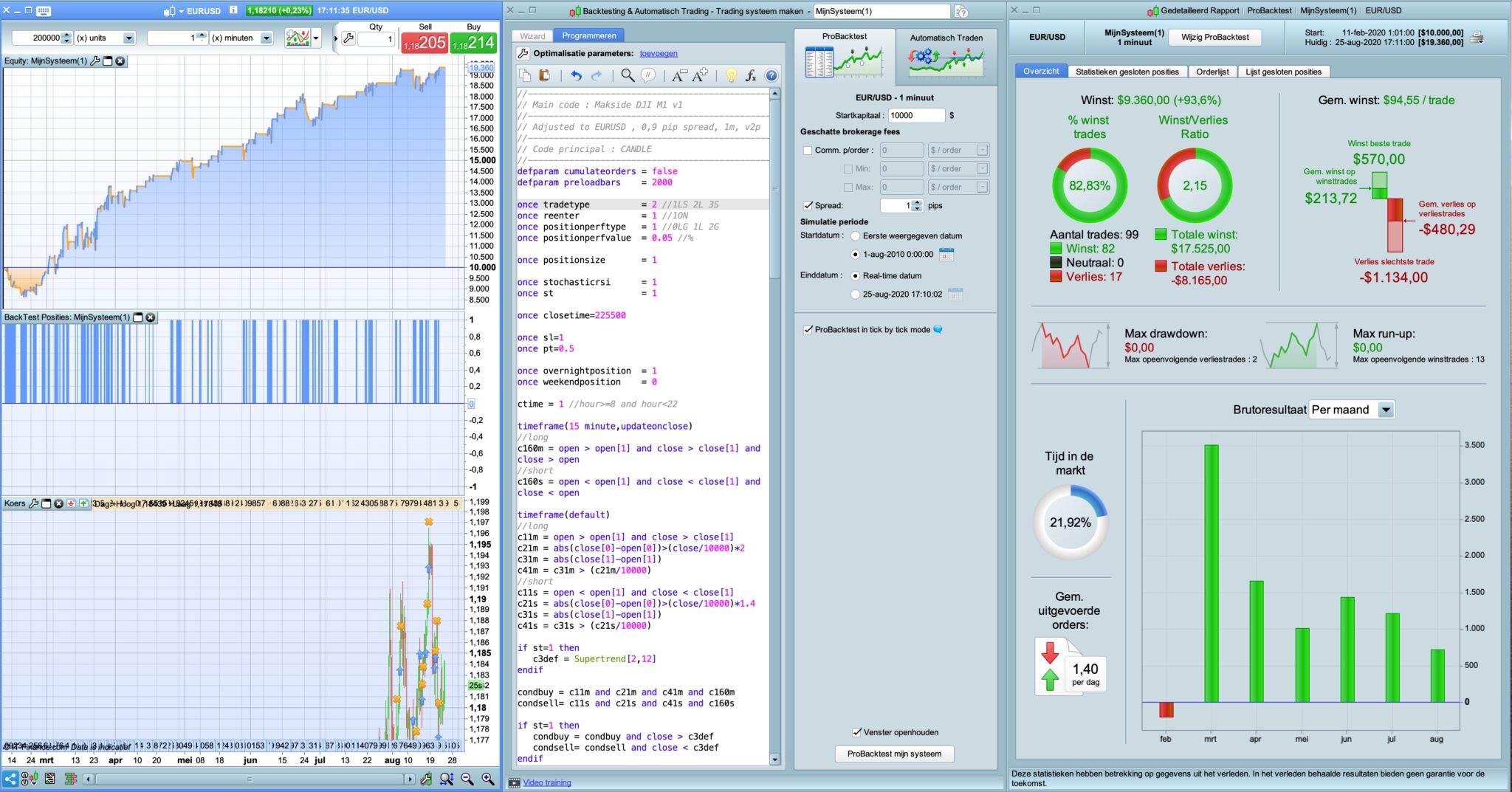Open the Per maand dropdown

[1386, 410]
